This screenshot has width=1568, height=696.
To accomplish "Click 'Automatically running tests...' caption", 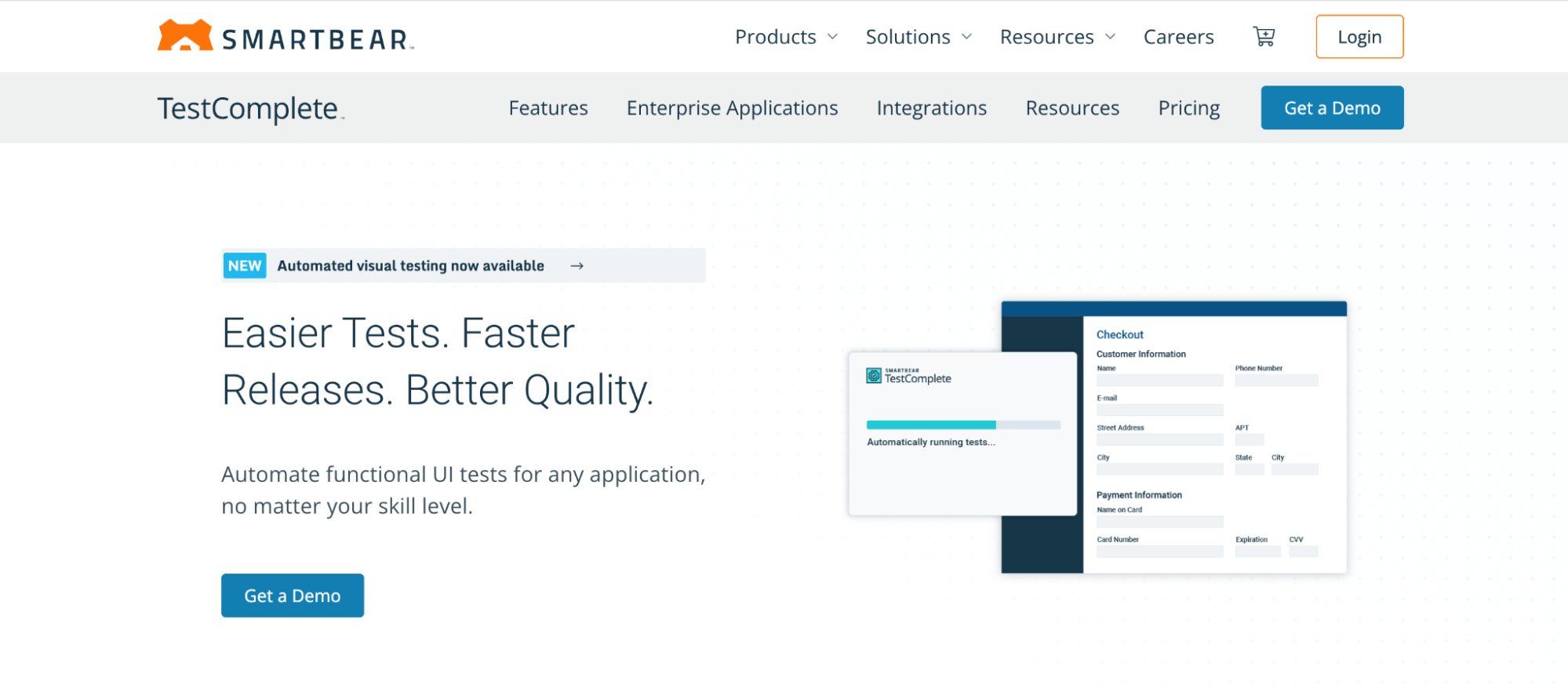I will pos(931,443).
